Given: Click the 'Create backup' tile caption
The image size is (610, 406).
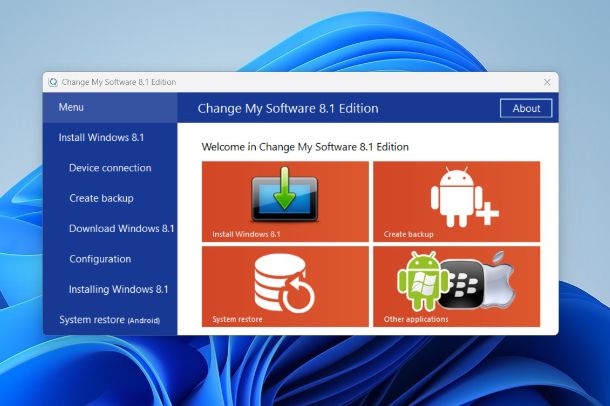Looking at the screenshot, I should click(x=408, y=234).
